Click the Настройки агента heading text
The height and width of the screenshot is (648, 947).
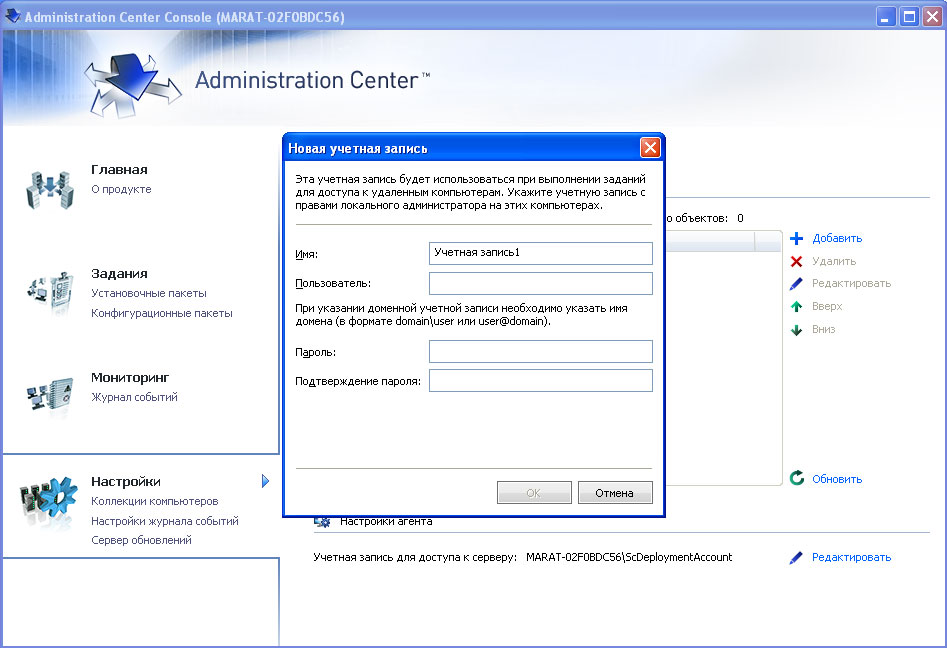click(386, 521)
